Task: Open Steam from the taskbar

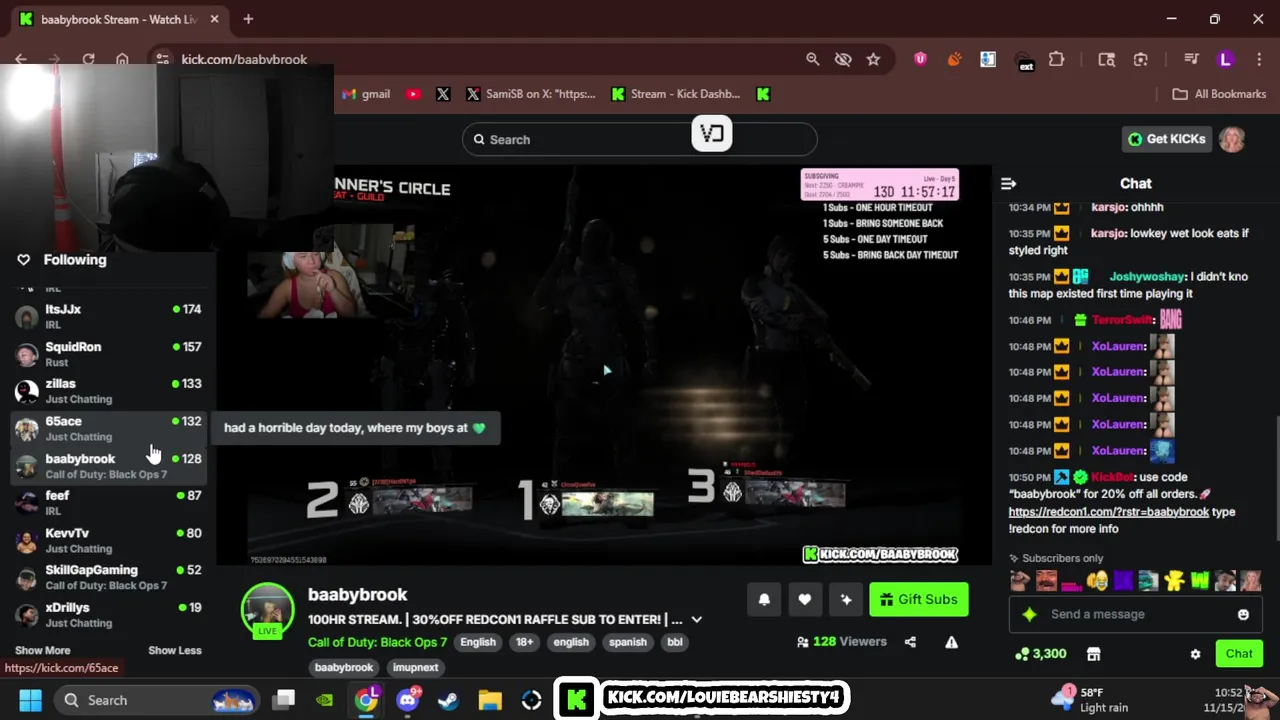Action: coord(447,700)
